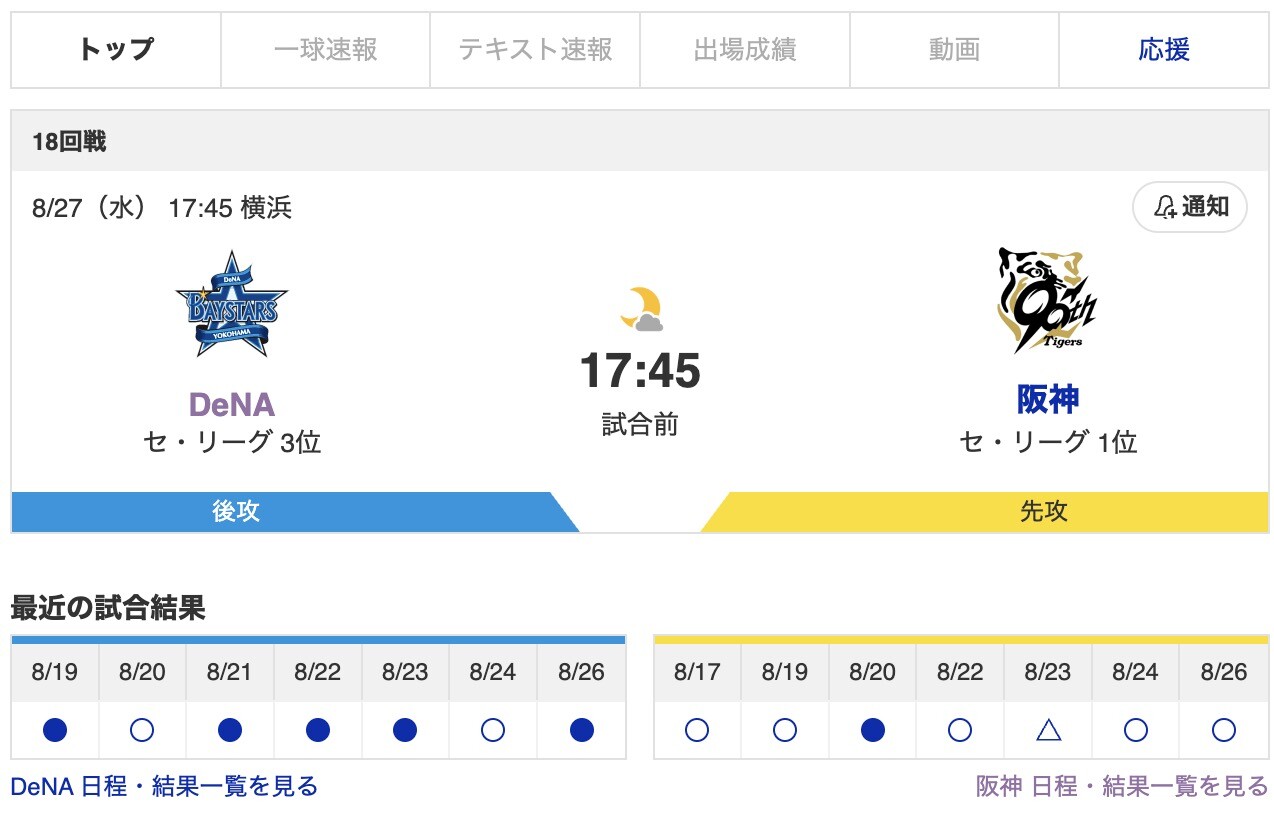This screenshot has height=814, width=1274.
Task: Switch to the 一球速報 tab
Action: tap(325, 50)
